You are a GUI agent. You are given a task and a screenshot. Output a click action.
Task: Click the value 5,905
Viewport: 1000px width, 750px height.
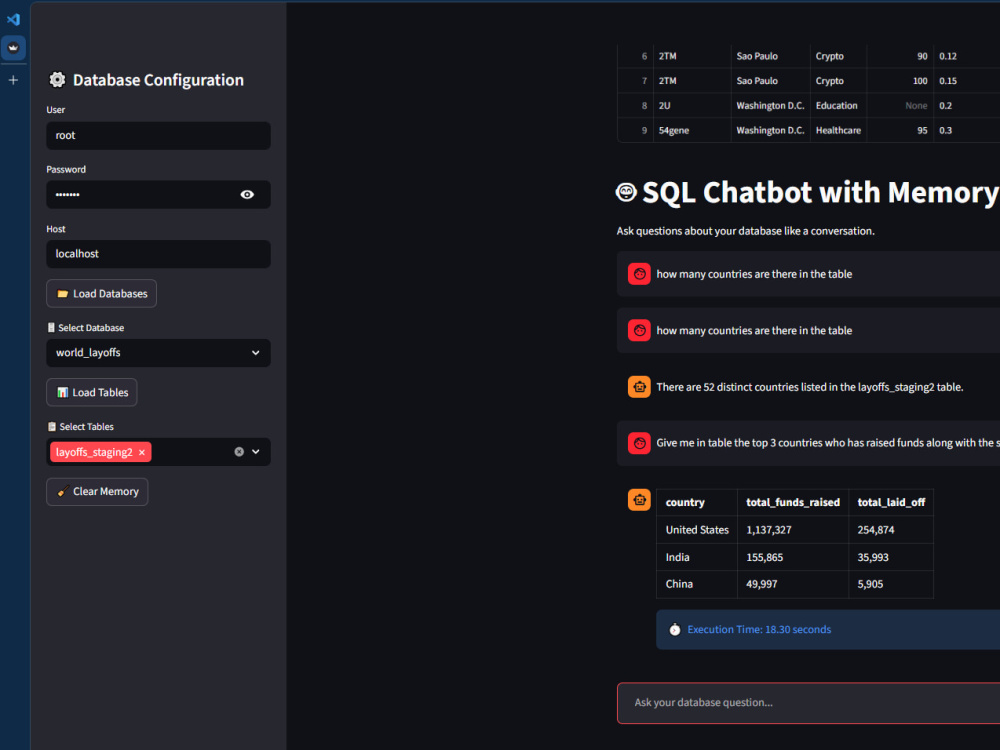pyautogui.click(x=870, y=584)
